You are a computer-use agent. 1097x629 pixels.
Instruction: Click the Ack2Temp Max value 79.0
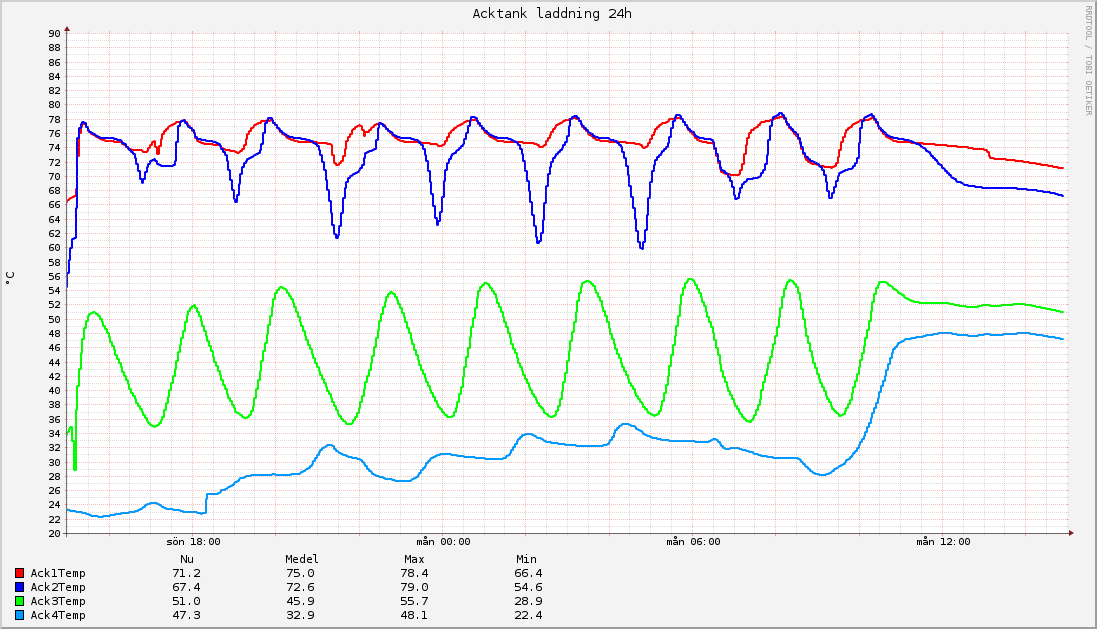point(415,587)
